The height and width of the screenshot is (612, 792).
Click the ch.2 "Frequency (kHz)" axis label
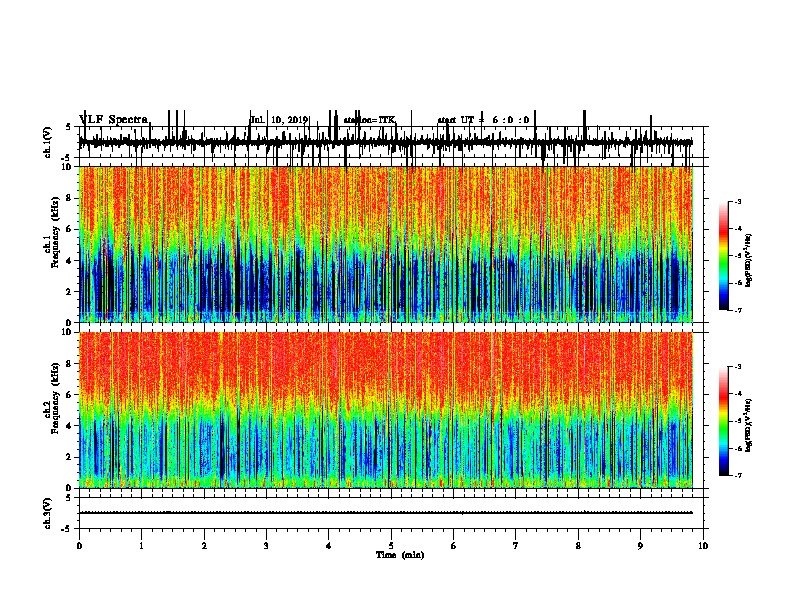click(x=55, y=398)
